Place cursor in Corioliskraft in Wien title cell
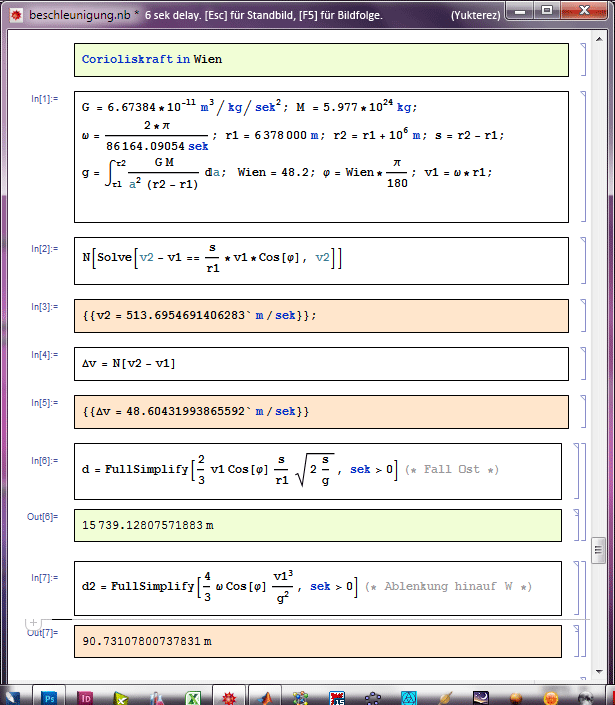This screenshot has width=615, height=705. tap(321, 59)
